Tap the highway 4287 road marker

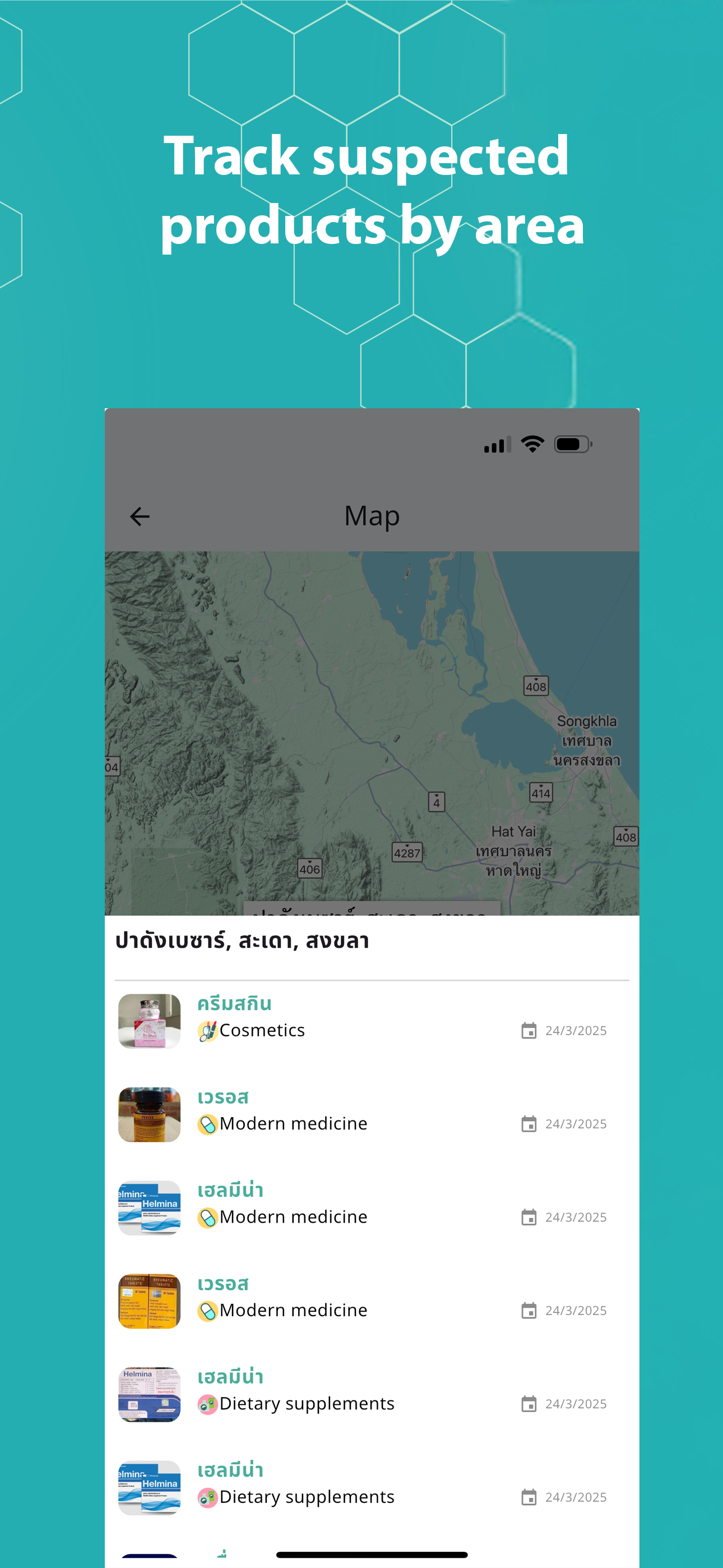[x=407, y=852]
